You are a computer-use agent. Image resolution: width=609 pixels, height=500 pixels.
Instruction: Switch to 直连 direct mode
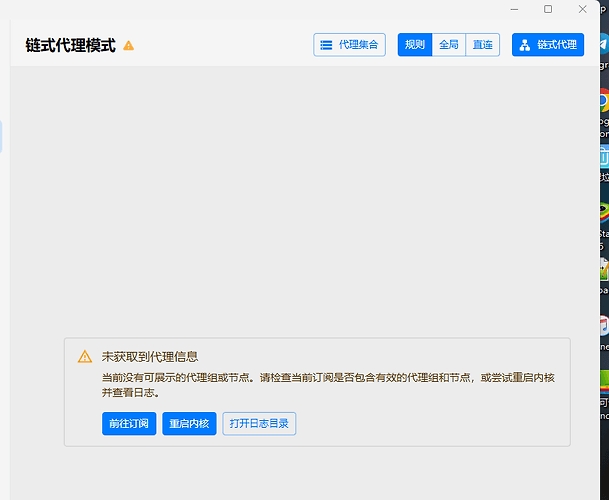tap(482, 45)
